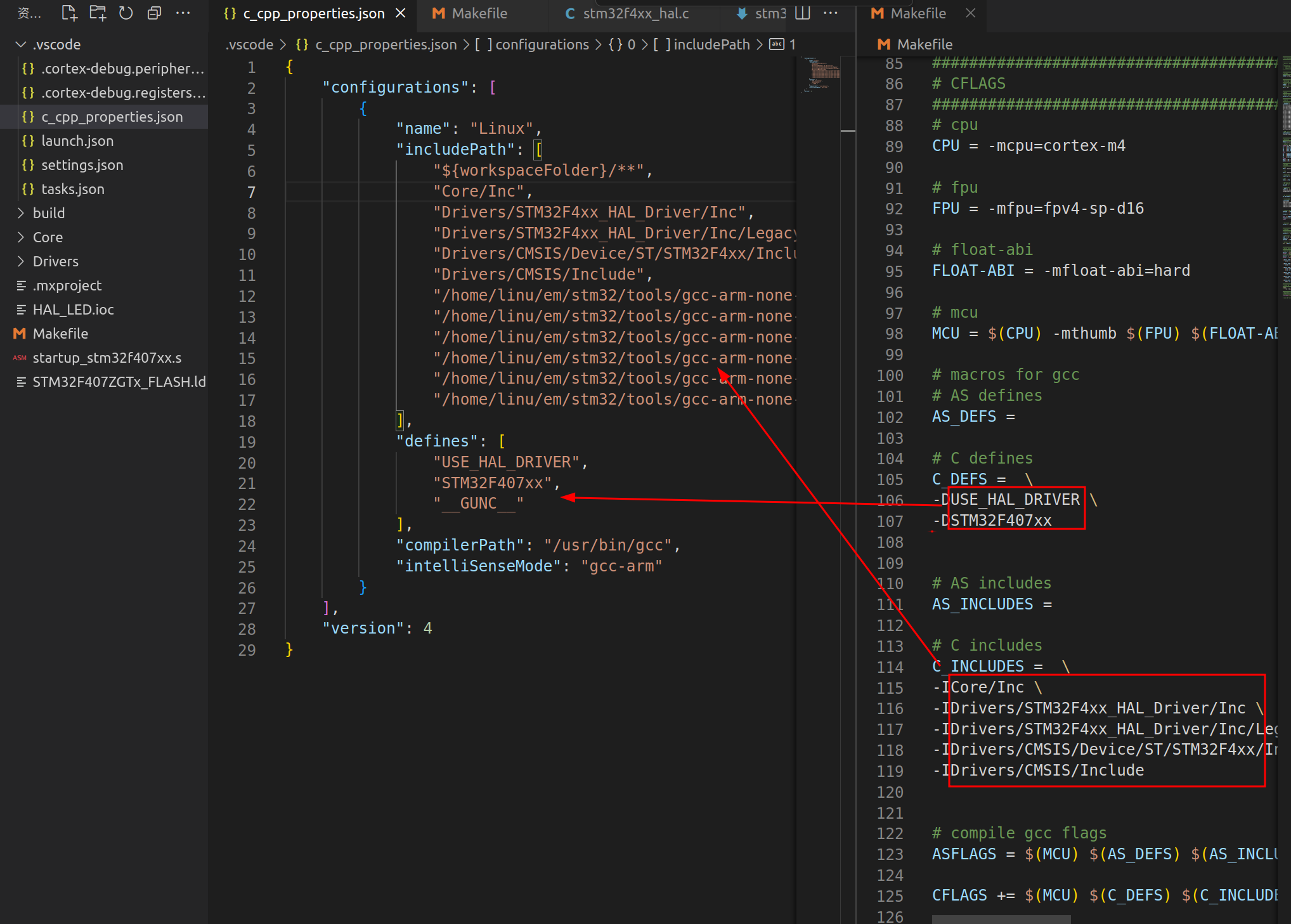Create a new file in the Explorer
Screen dimensions: 1291x924
click(68, 11)
